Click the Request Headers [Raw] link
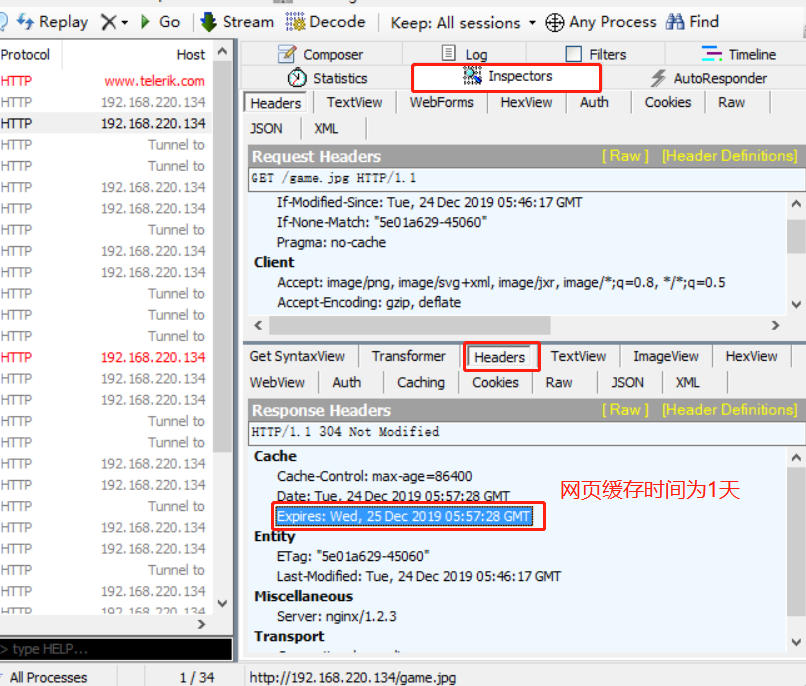 (x=625, y=156)
